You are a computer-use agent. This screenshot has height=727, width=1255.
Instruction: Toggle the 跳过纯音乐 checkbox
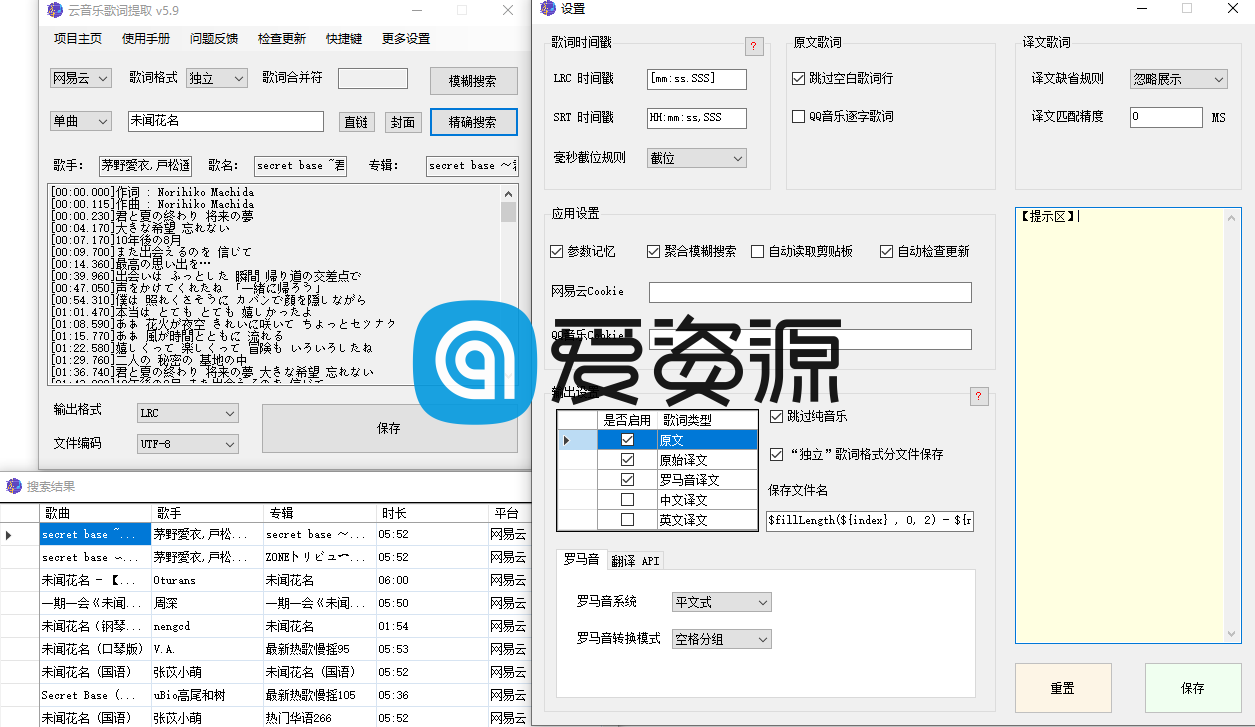[x=775, y=416]
